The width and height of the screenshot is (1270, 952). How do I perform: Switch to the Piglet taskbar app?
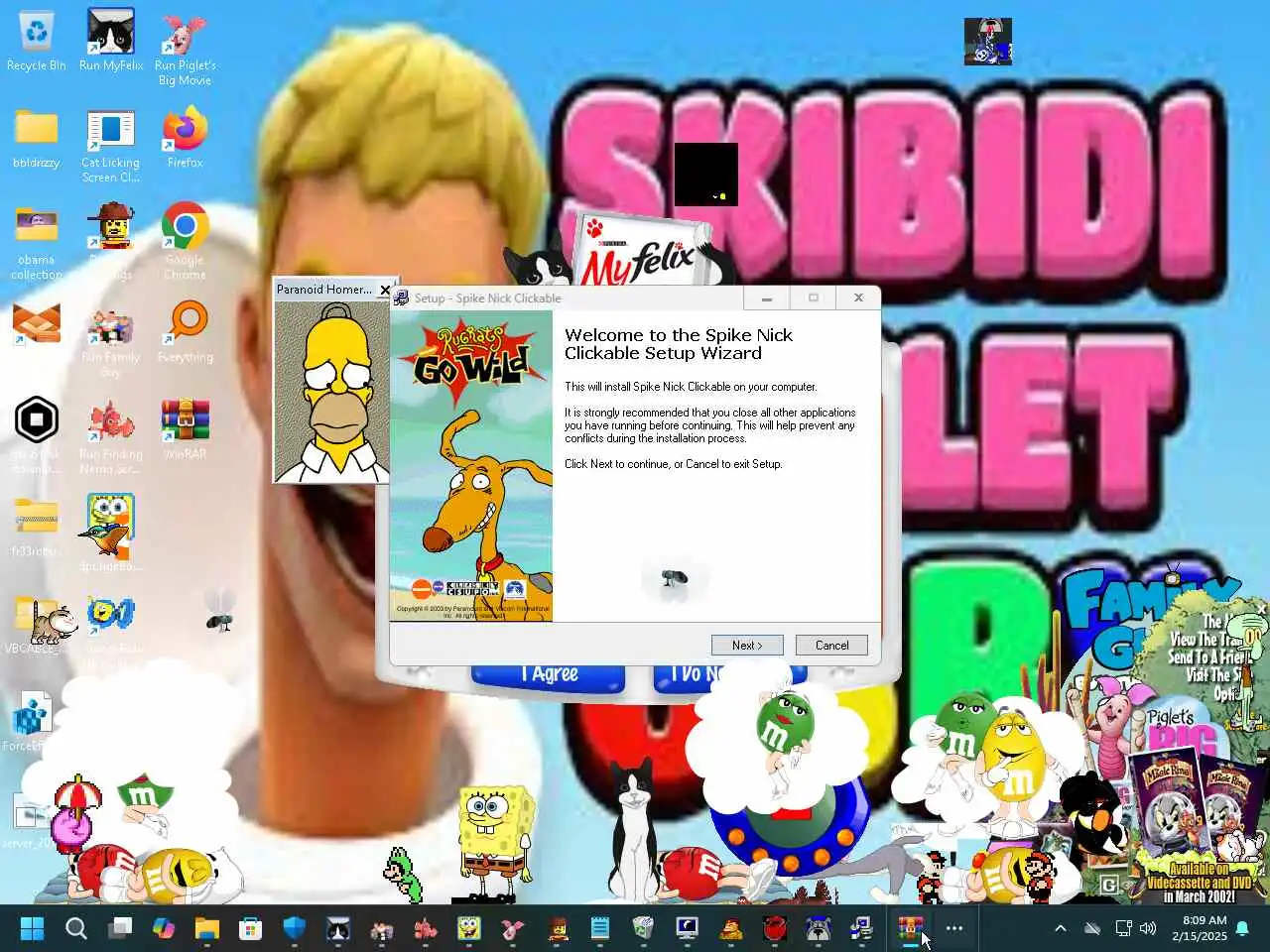(513, 928)
